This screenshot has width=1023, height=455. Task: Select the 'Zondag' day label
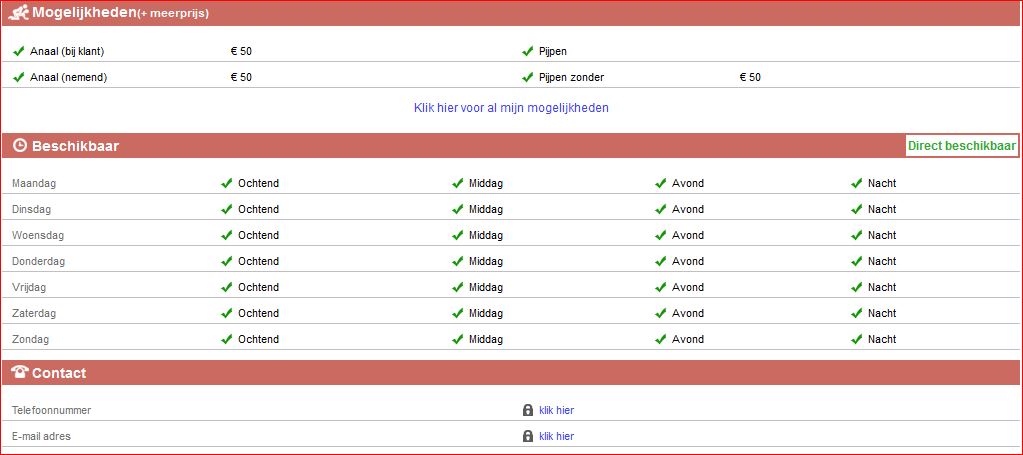tap(30, 339)
